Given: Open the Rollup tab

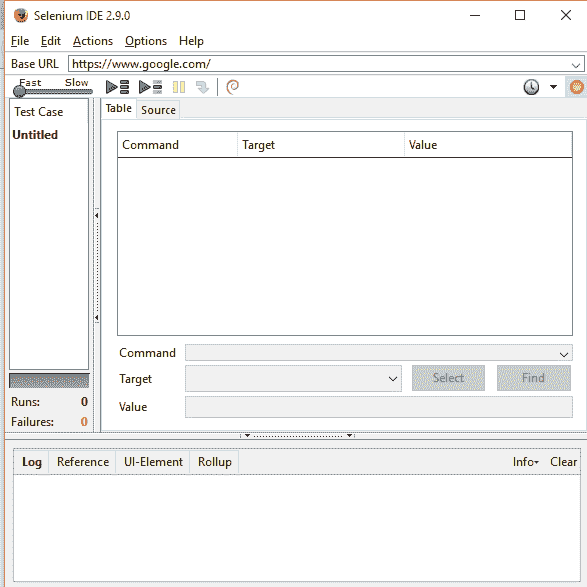Looking at the screenshot, I should [x=215, y=462].
